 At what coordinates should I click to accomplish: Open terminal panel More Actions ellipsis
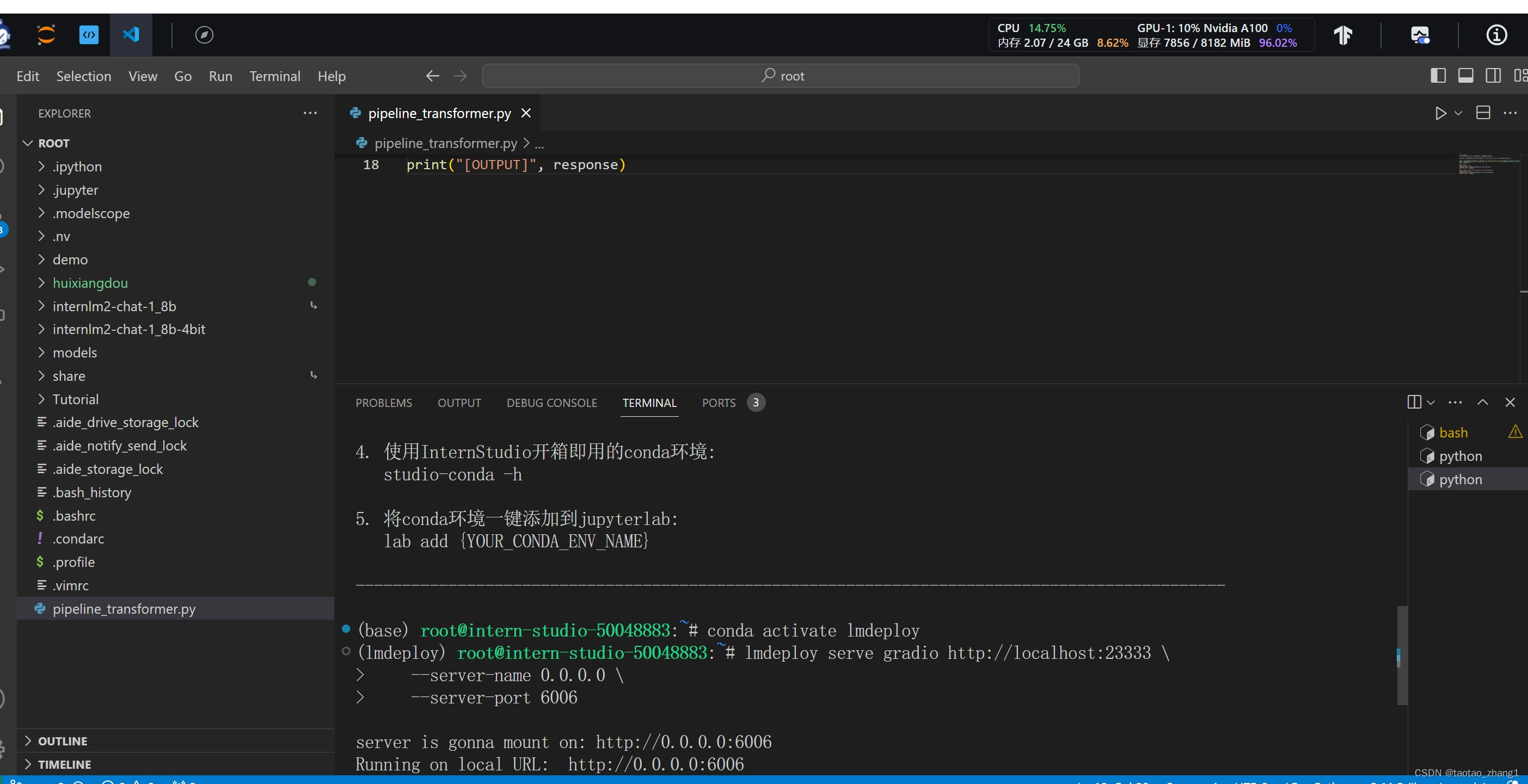[x=1456, y=402]
